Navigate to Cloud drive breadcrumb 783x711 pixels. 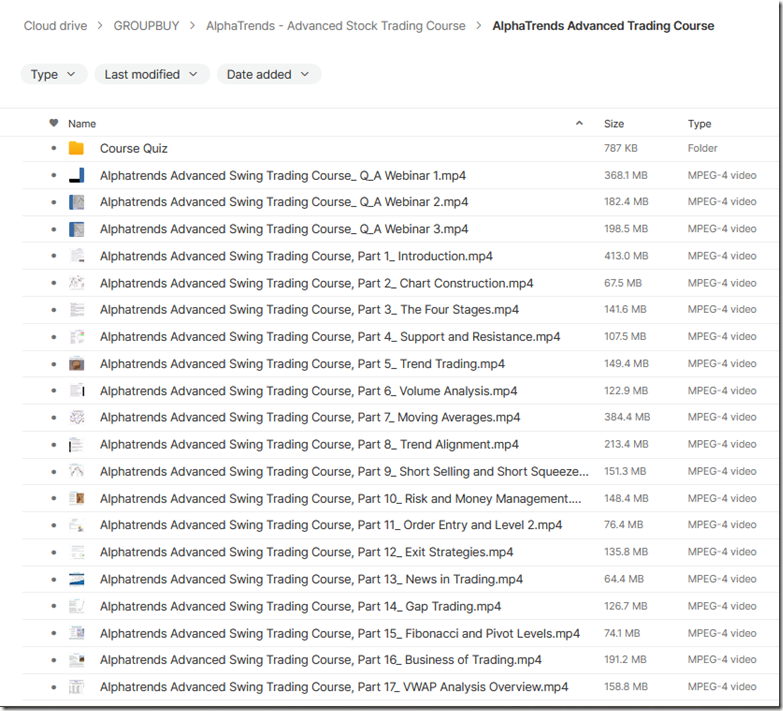pos(55,25)
